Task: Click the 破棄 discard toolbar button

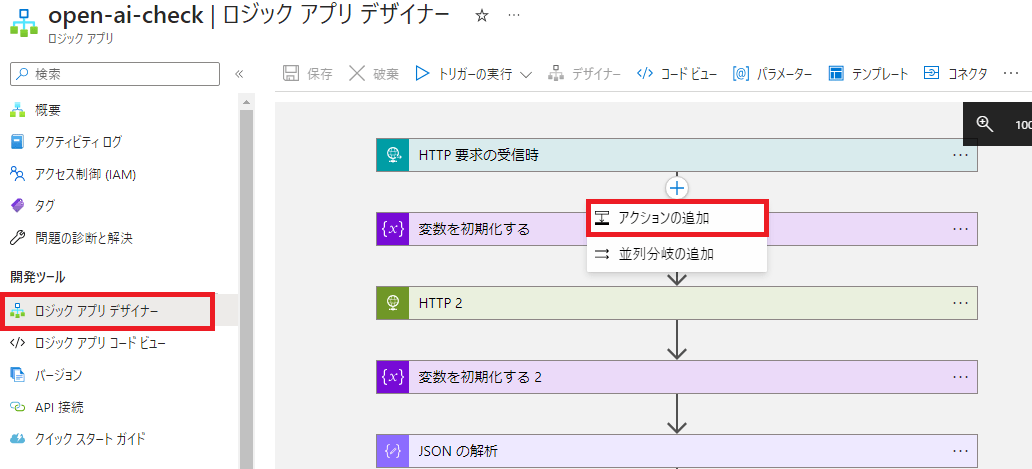Action: tap(373, 74)
